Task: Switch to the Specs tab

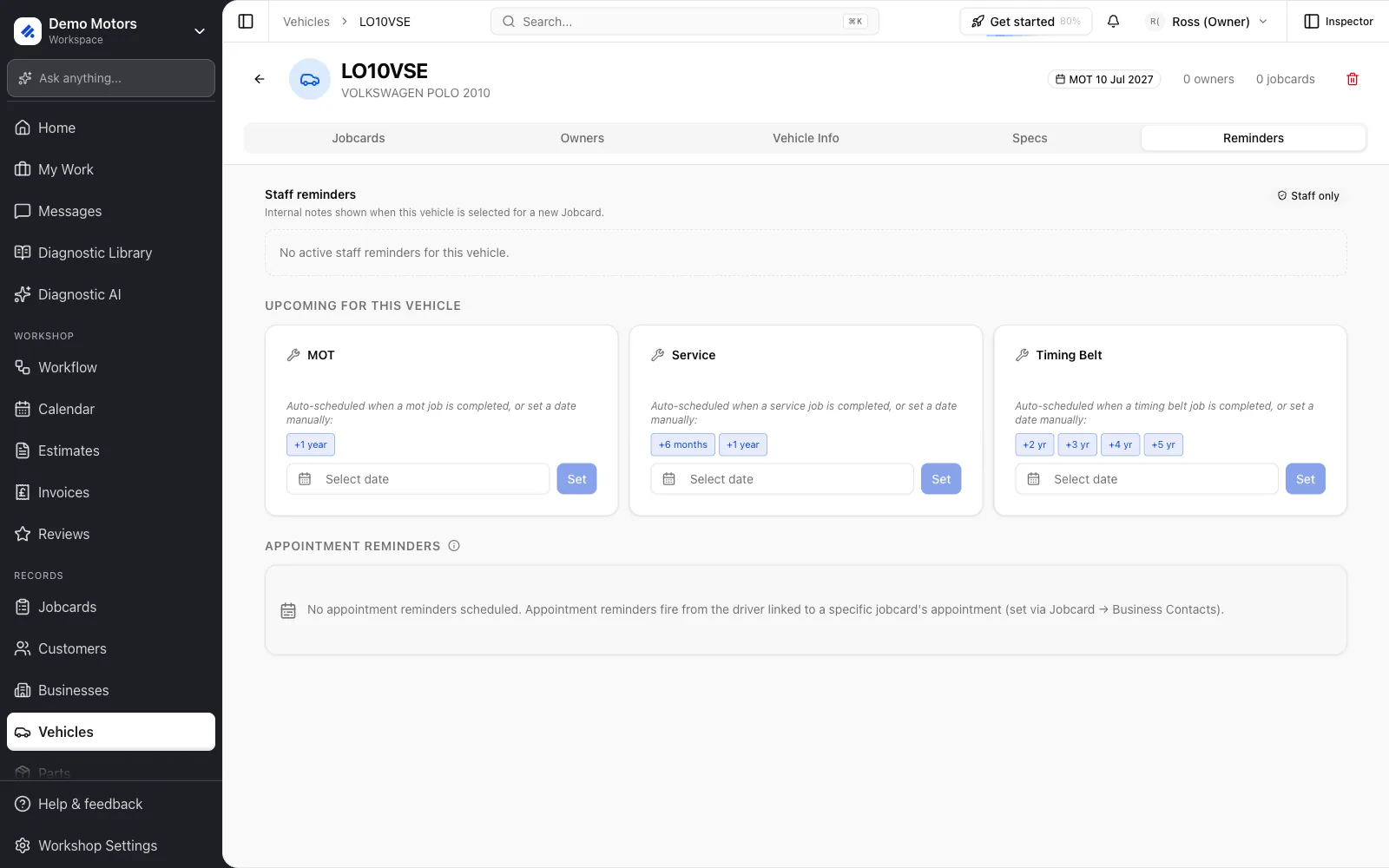Action: (1030, 138)
